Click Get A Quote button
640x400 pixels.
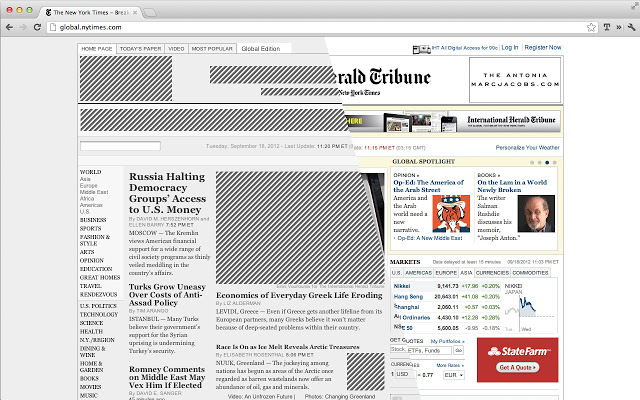coord(518,367)
